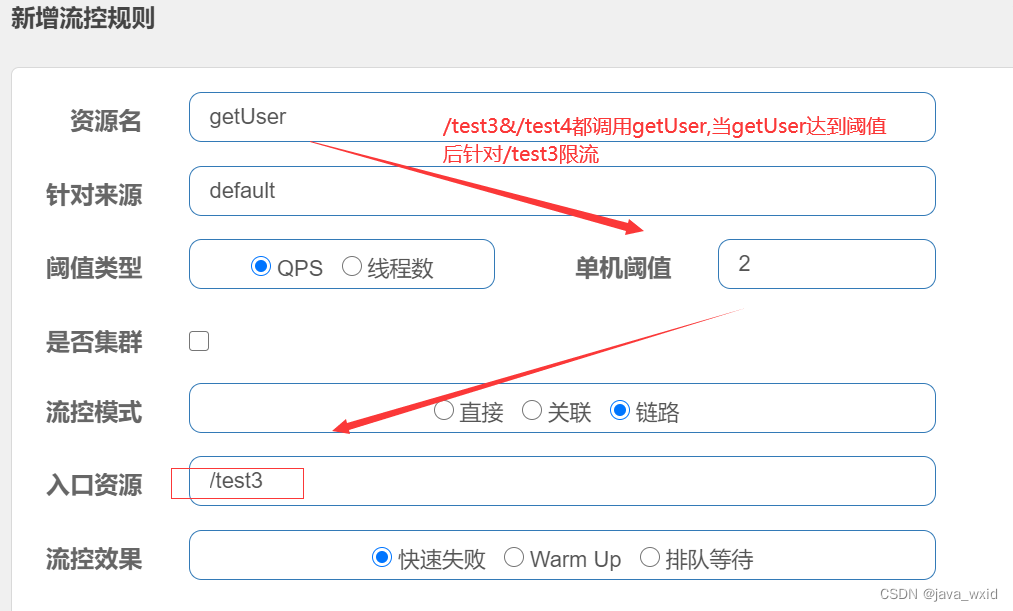Choose 链路 flow control mode

pos(620,410)
